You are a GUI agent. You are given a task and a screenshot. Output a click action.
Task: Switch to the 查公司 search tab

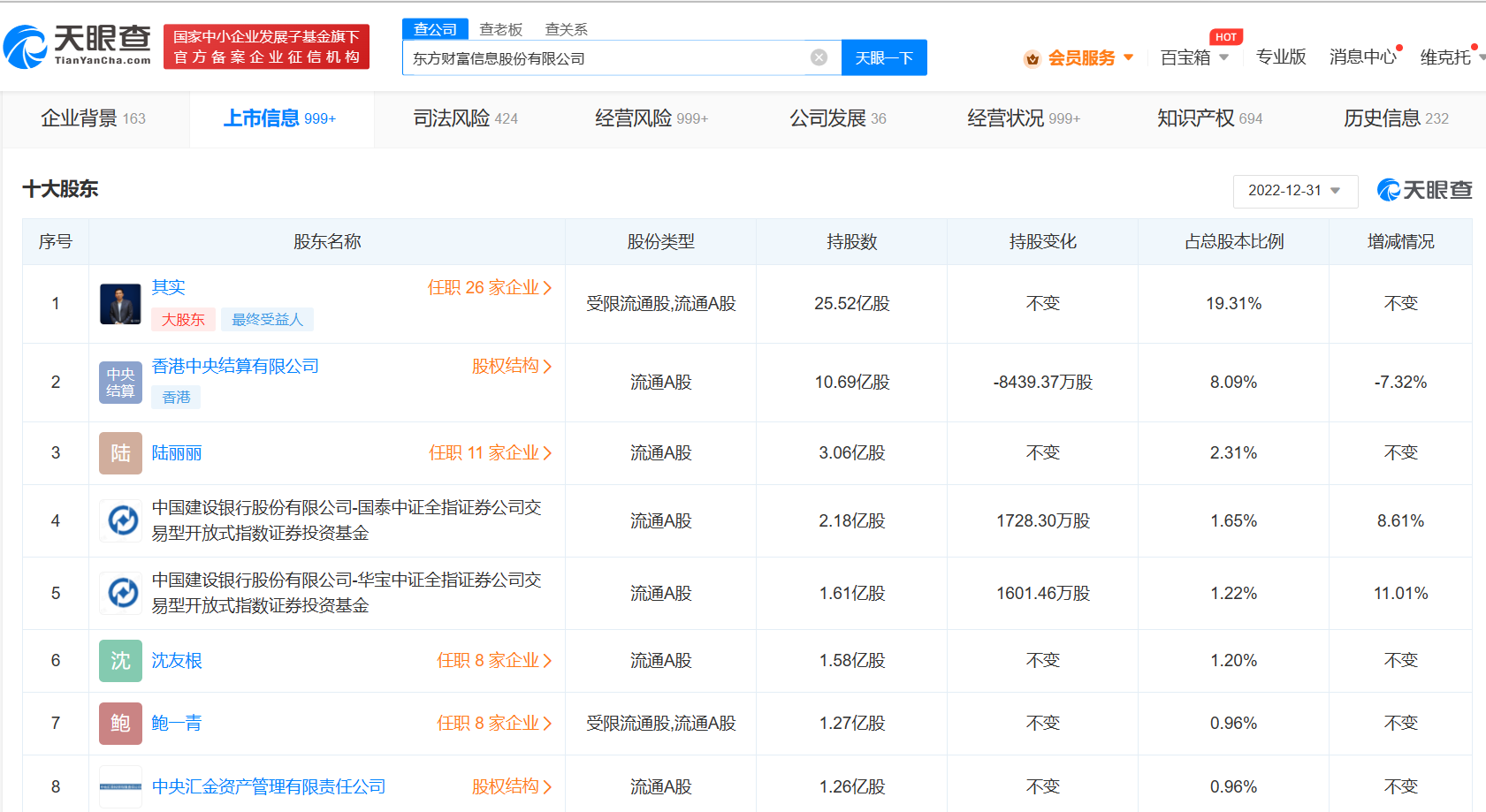coord(435,29)
